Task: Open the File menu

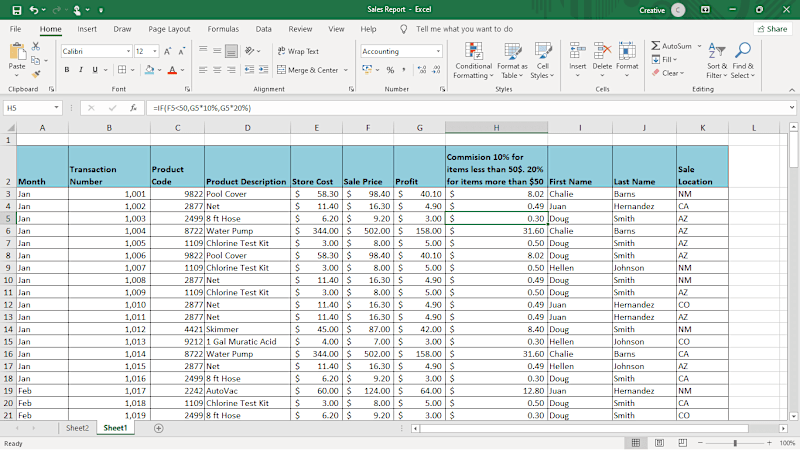Action: point(15,29)
